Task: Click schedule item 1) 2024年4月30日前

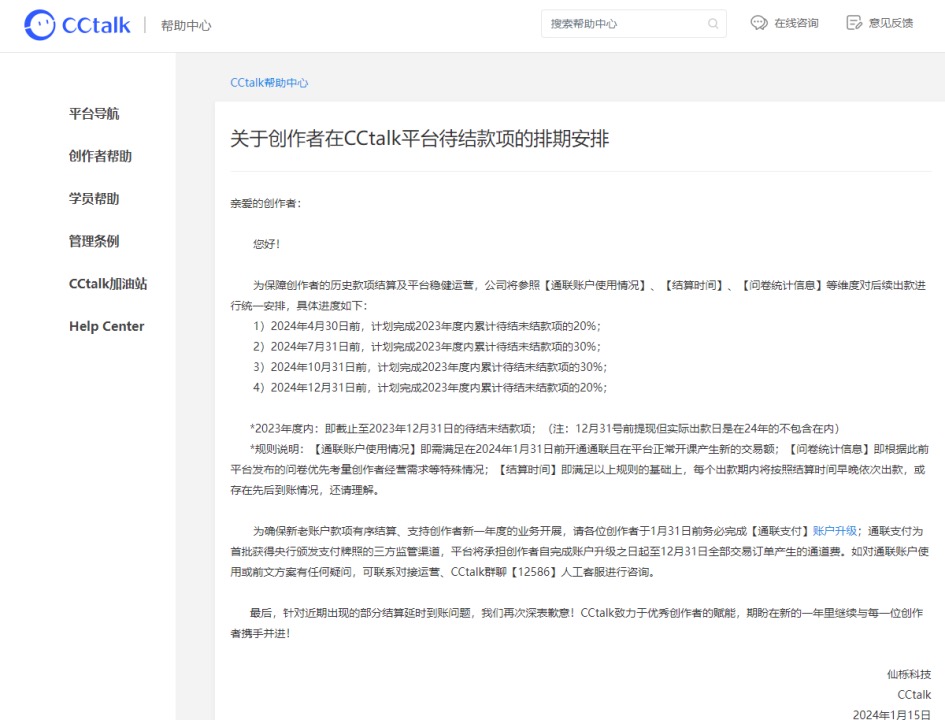Action: click(x=427, y=326)
